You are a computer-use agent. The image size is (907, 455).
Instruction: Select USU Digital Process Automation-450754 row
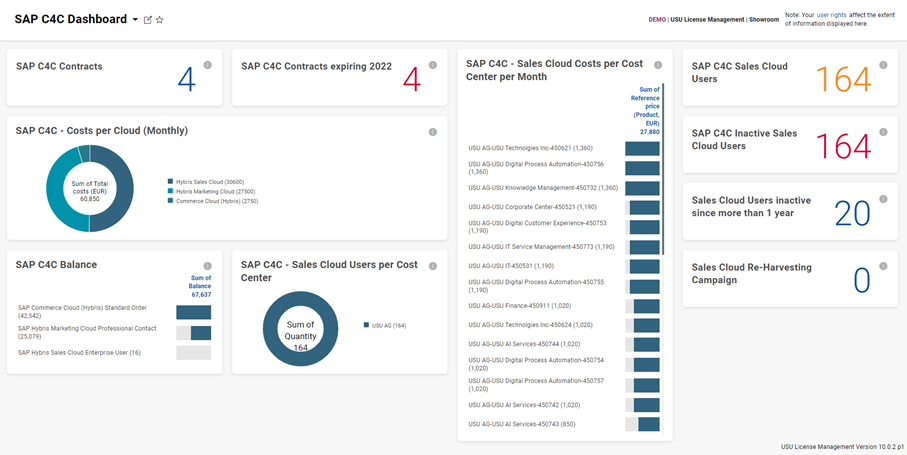pos(564,364)
